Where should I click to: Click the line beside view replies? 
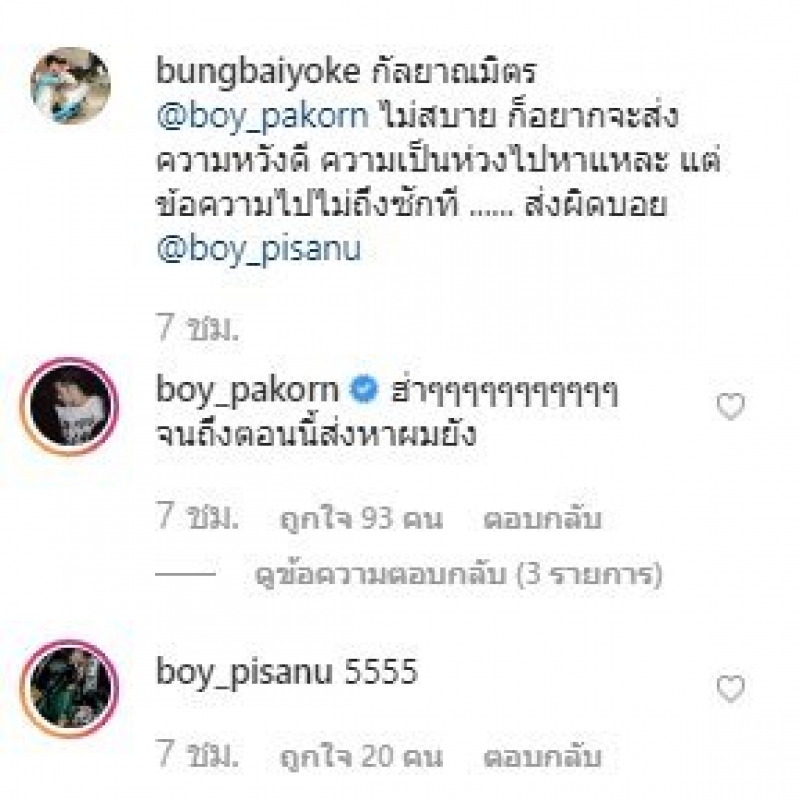(185, 574)
